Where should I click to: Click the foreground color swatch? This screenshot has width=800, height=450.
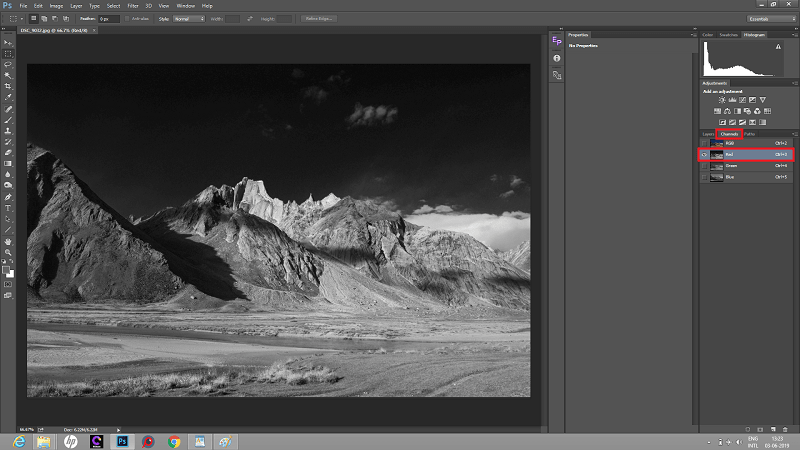tap(6, 268)
